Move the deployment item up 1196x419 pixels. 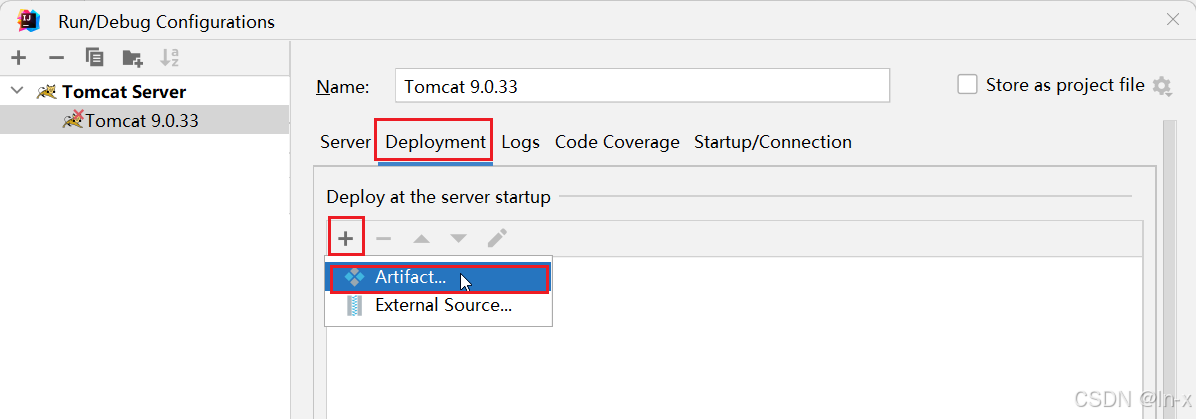coord(421,239)
